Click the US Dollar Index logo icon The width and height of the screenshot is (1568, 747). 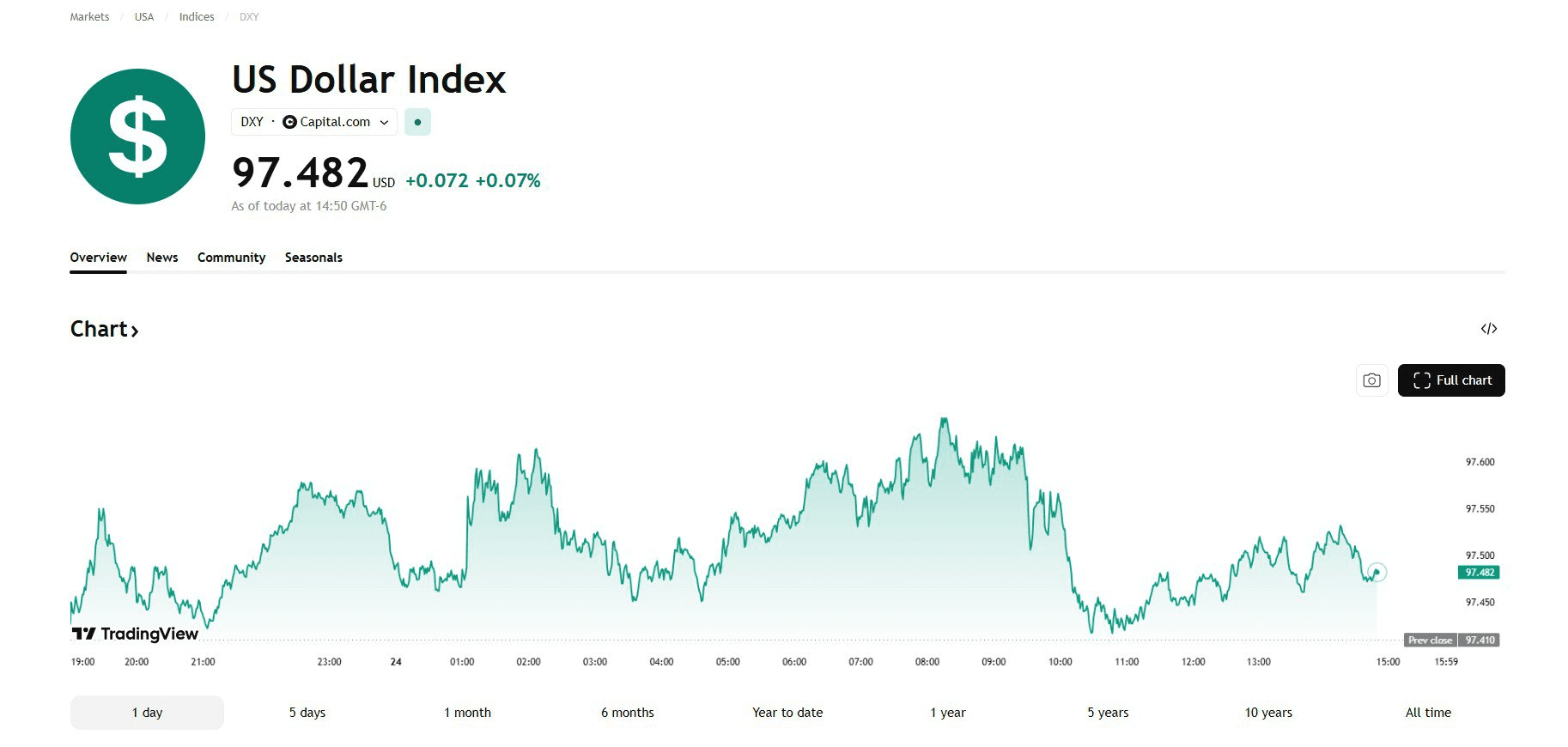tap(137, 137)
